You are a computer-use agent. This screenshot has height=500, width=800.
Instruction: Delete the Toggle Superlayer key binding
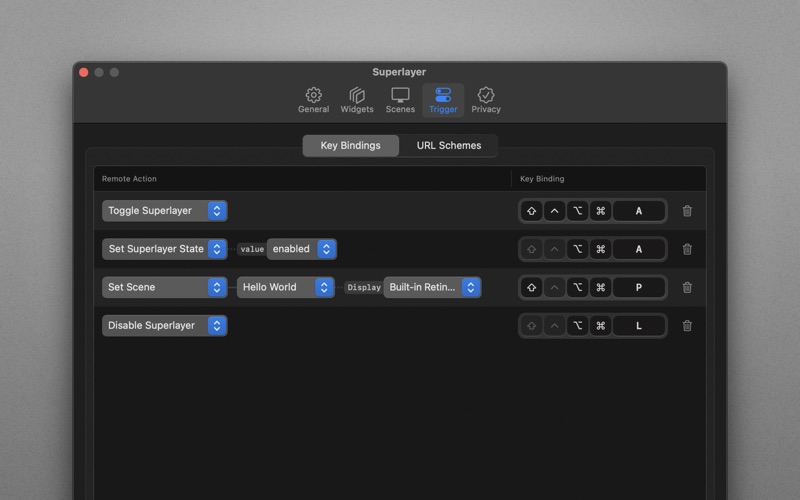point(687,211)
